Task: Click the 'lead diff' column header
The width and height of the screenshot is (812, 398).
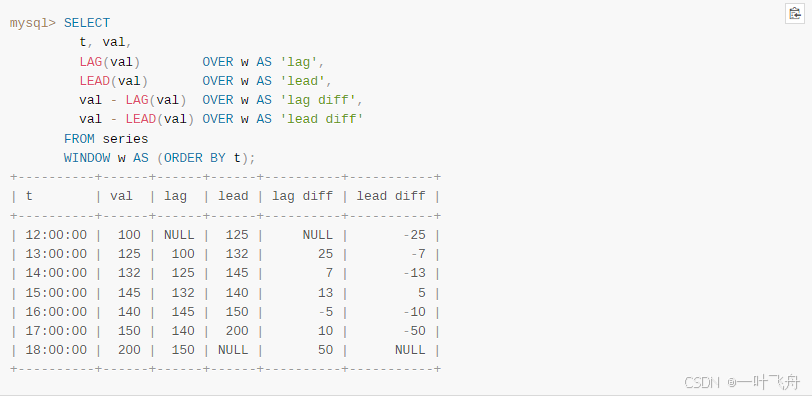Action: (391, 196)
